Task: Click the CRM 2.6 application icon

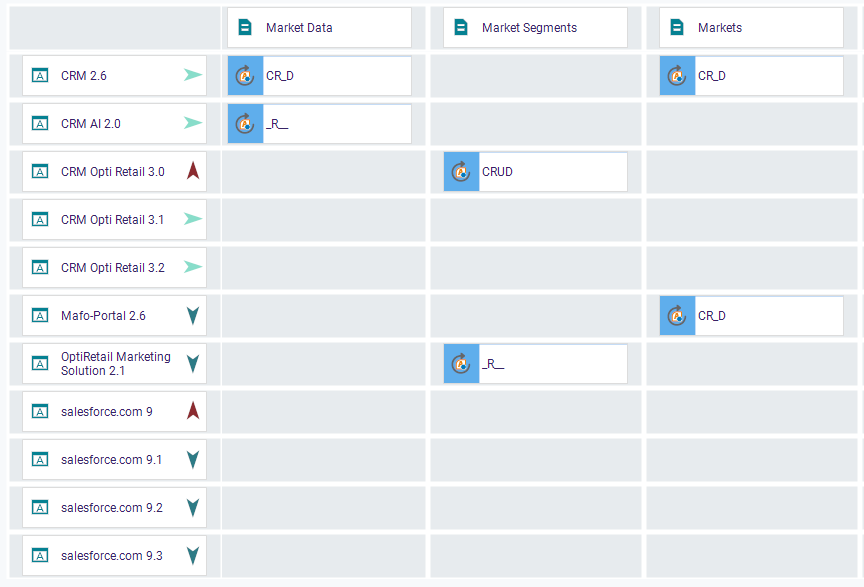Action: click(40, 76)
